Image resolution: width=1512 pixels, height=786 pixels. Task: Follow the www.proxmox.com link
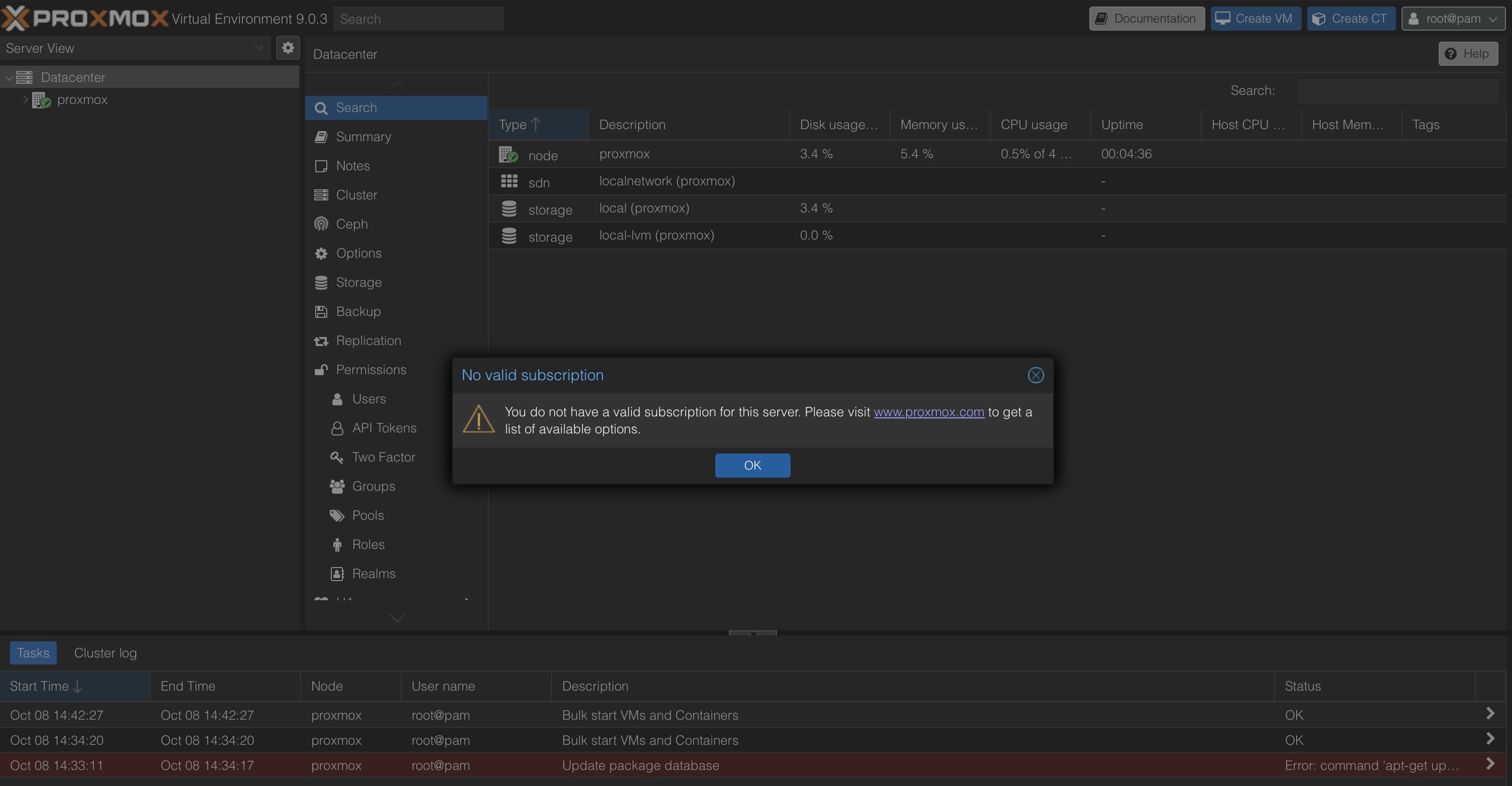tap(929, 412)
